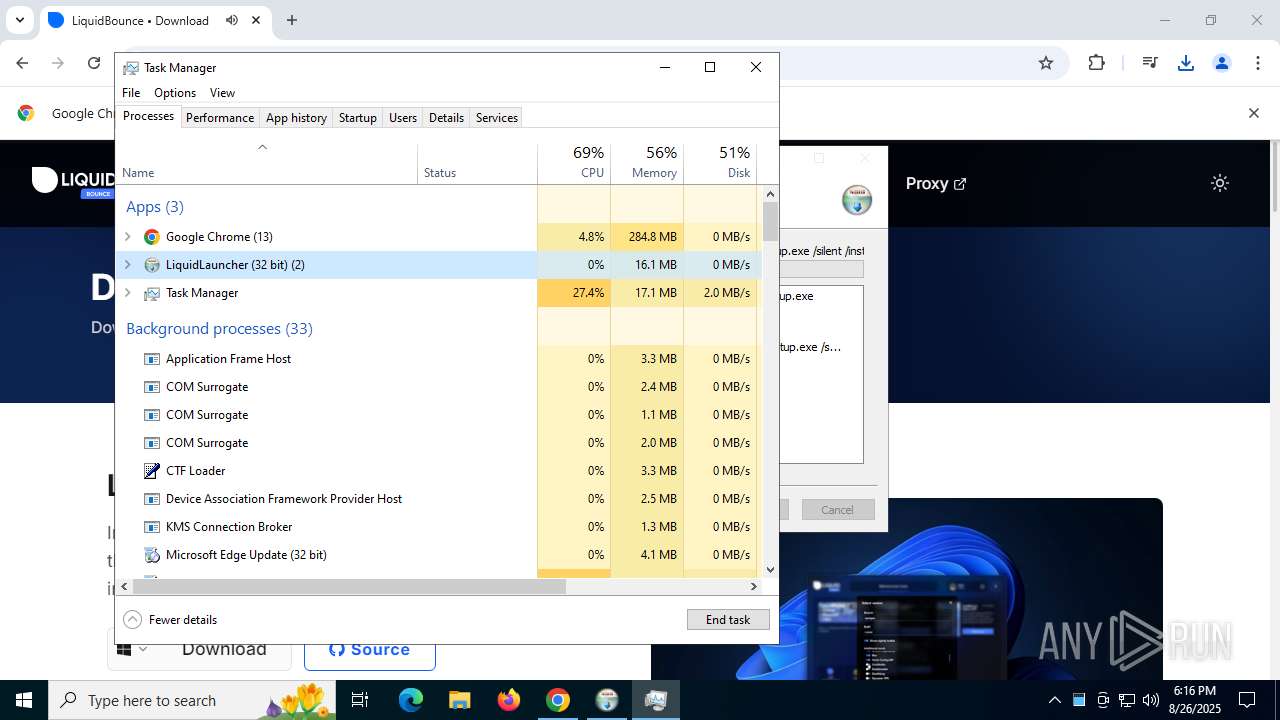Click the Windows taskbar search box
This screenshot has height=720, width=1280.
point(190,700)
